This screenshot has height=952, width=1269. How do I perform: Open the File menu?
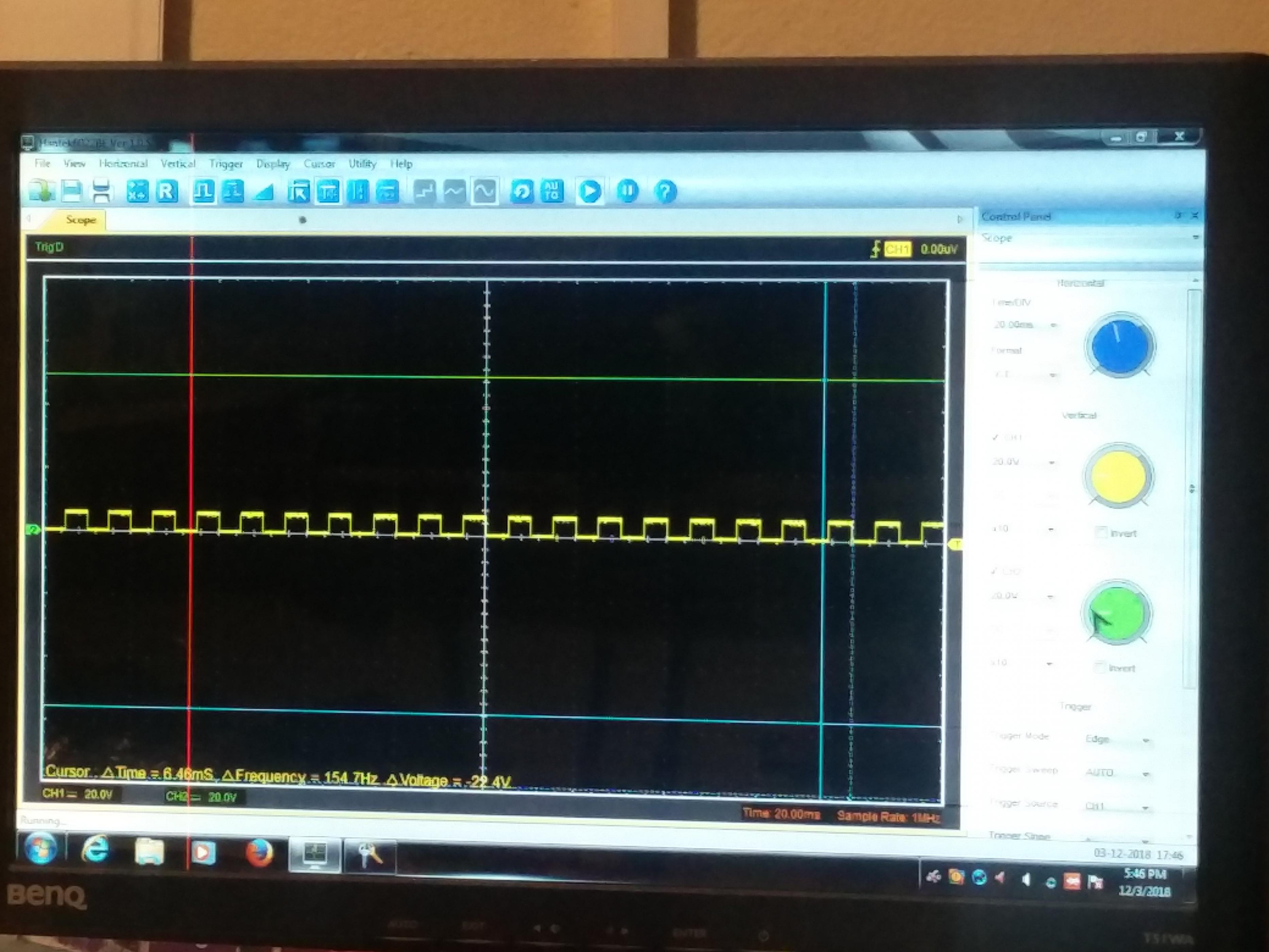click(x=42, y=164)
